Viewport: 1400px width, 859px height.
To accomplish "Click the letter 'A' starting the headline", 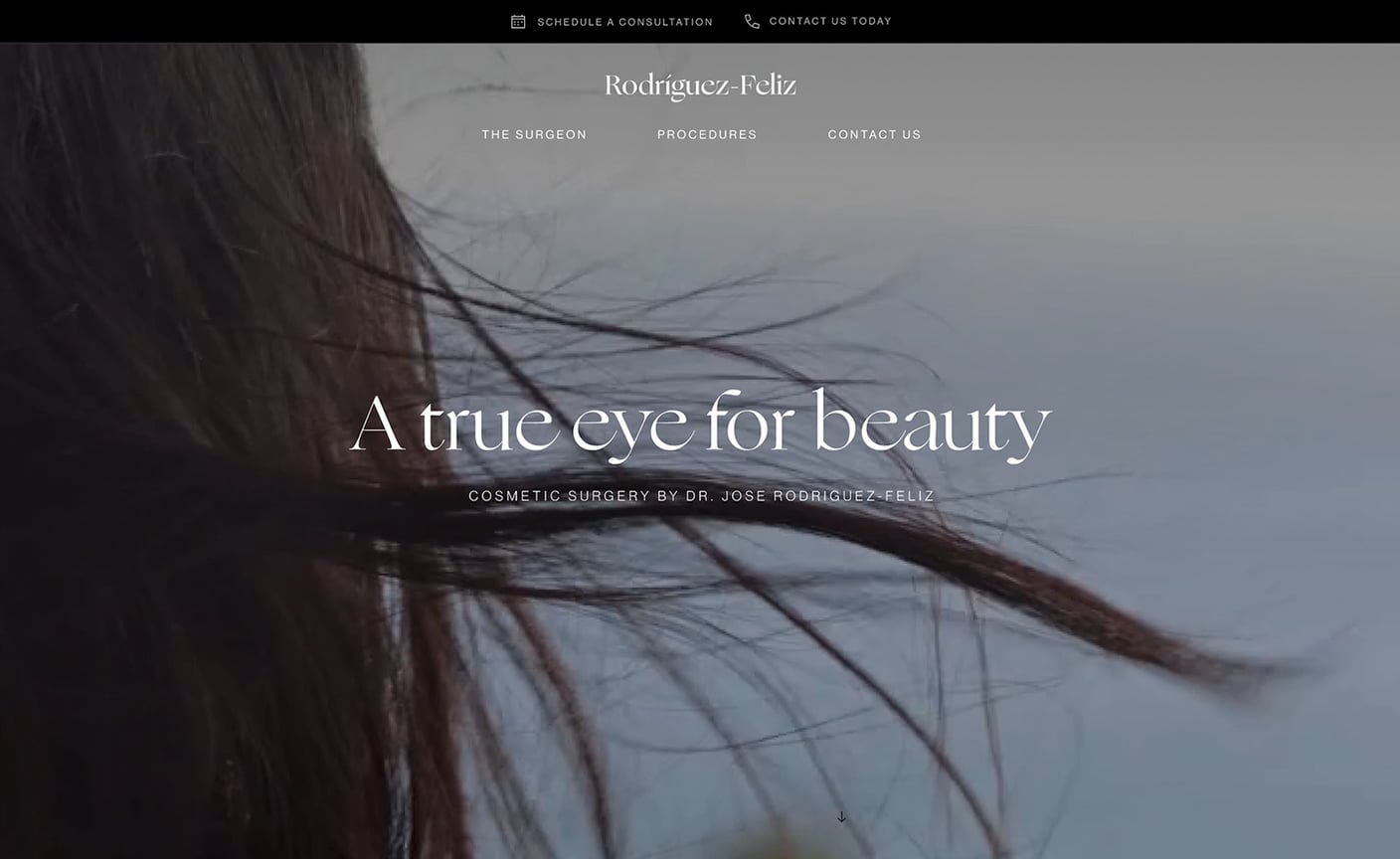I will (378, 425).
